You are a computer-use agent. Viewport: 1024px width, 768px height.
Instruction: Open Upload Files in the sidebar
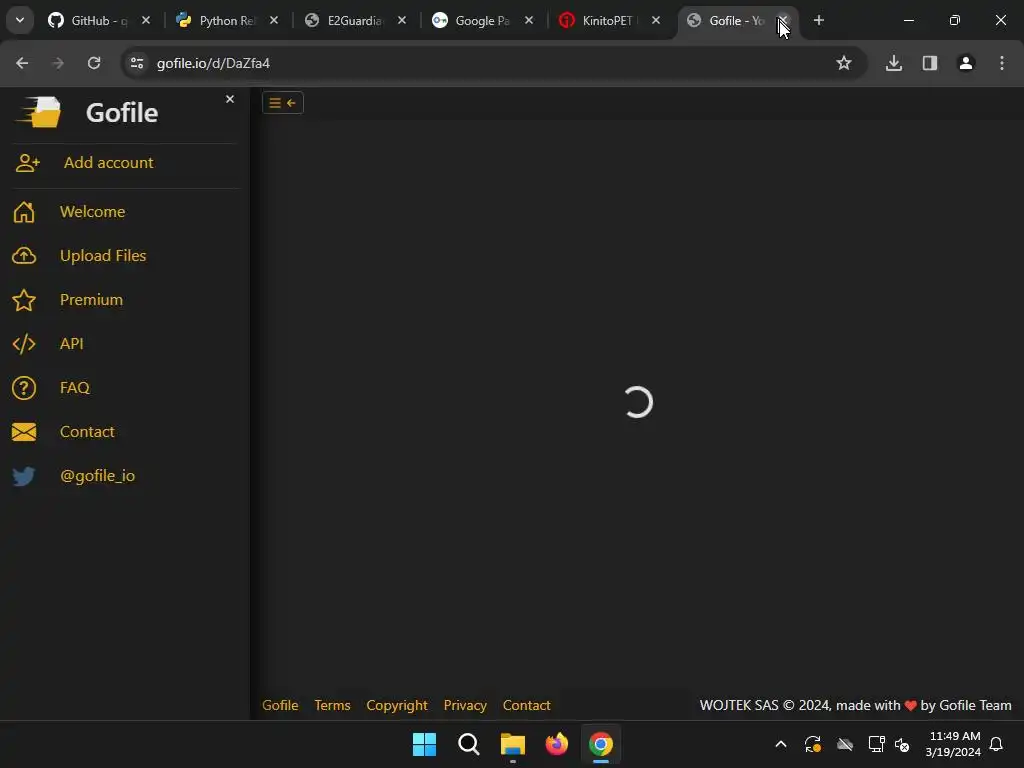tap(103, 255)
